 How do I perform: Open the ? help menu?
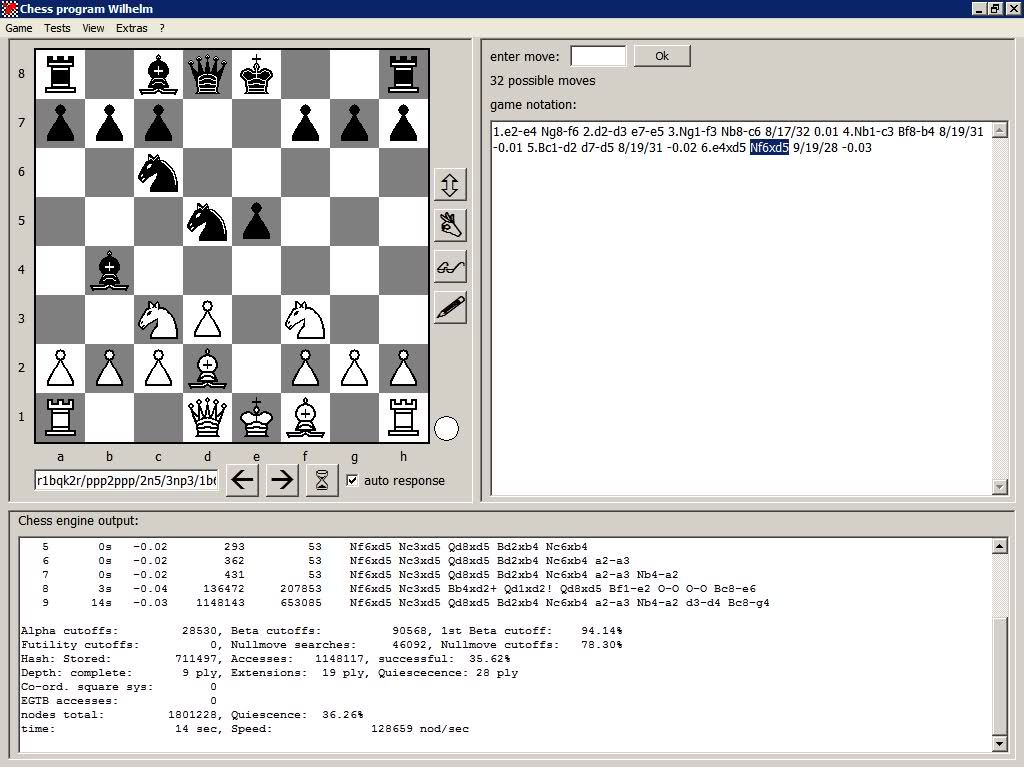162,28
